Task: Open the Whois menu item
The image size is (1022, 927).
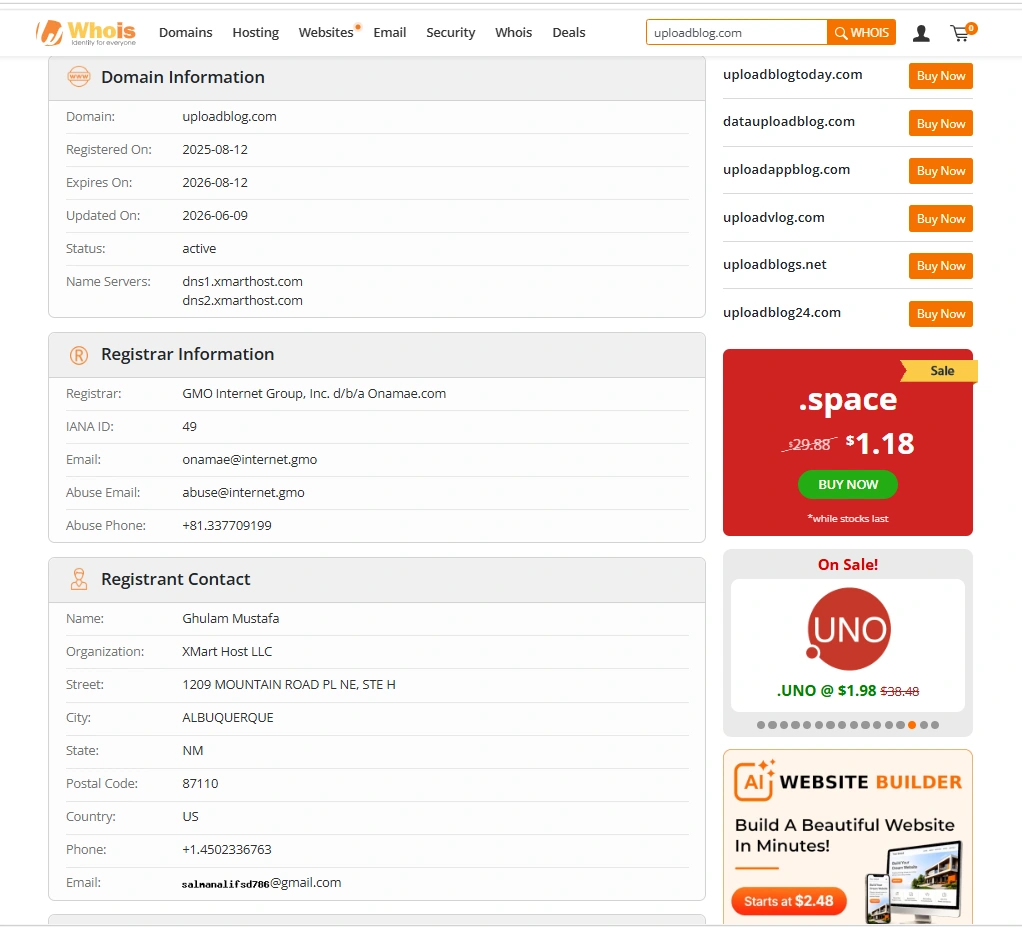Action: [x=514, y=33]
